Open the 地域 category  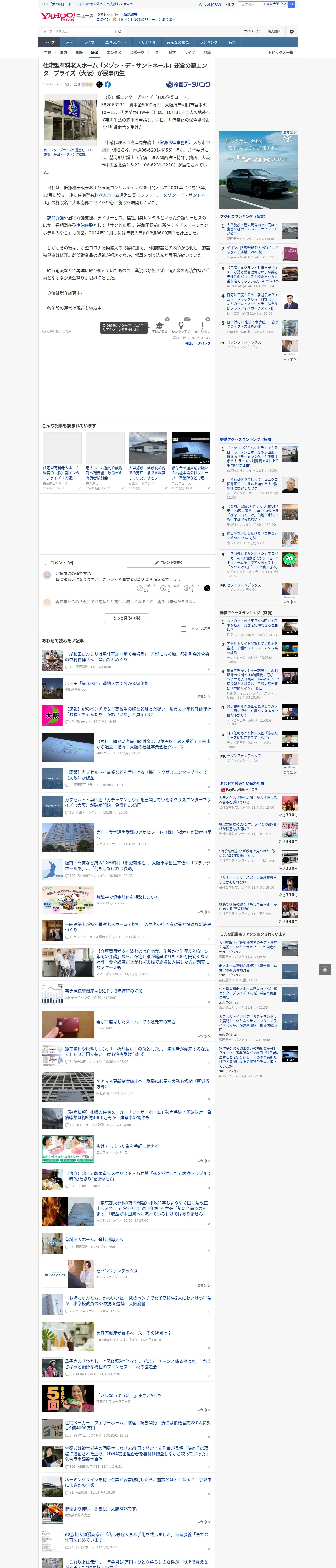[207, 52]
